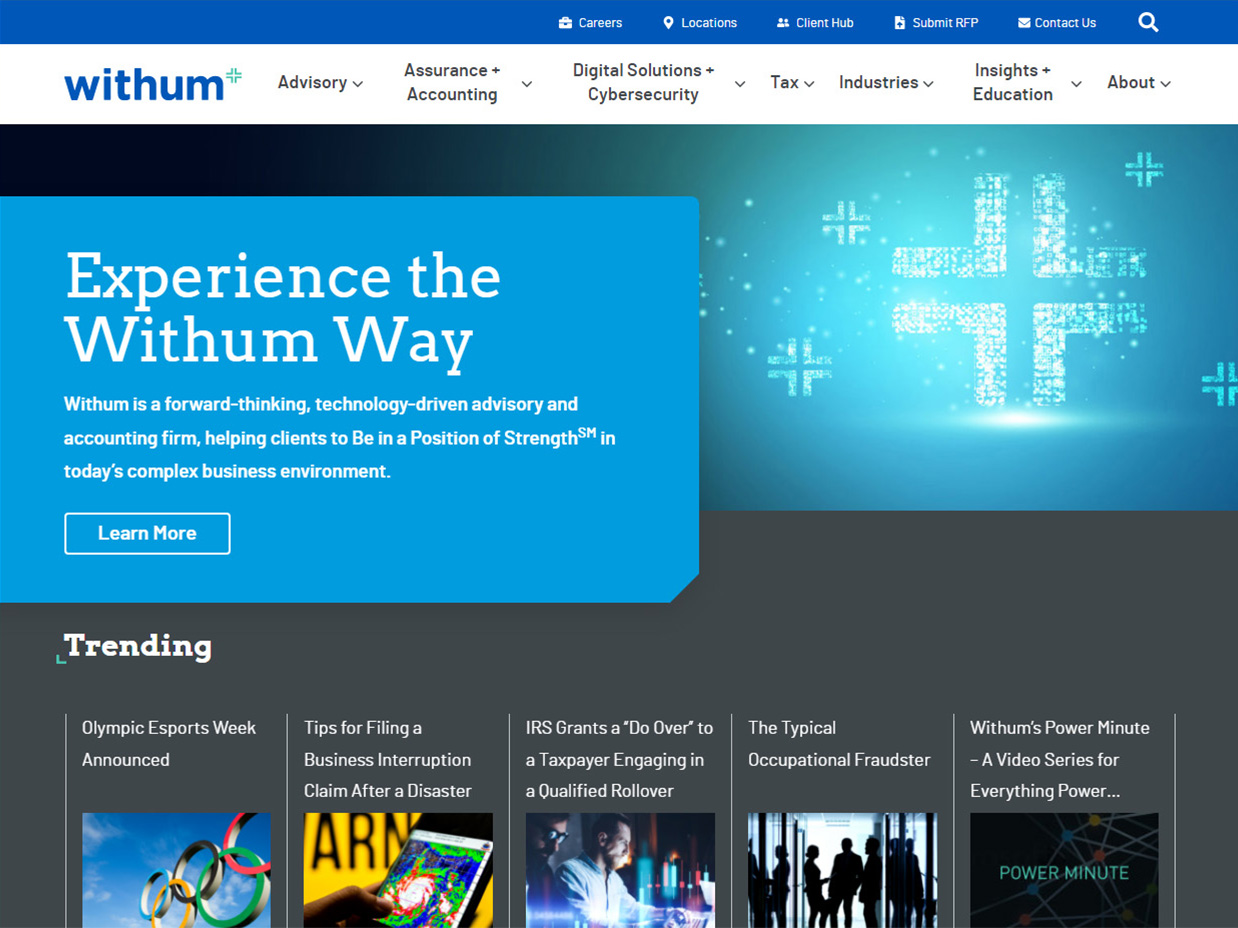Click the 'forward-thinking, technology-driven' description text
This screenshot has height=928, width=1238.
tap(340, 437)
